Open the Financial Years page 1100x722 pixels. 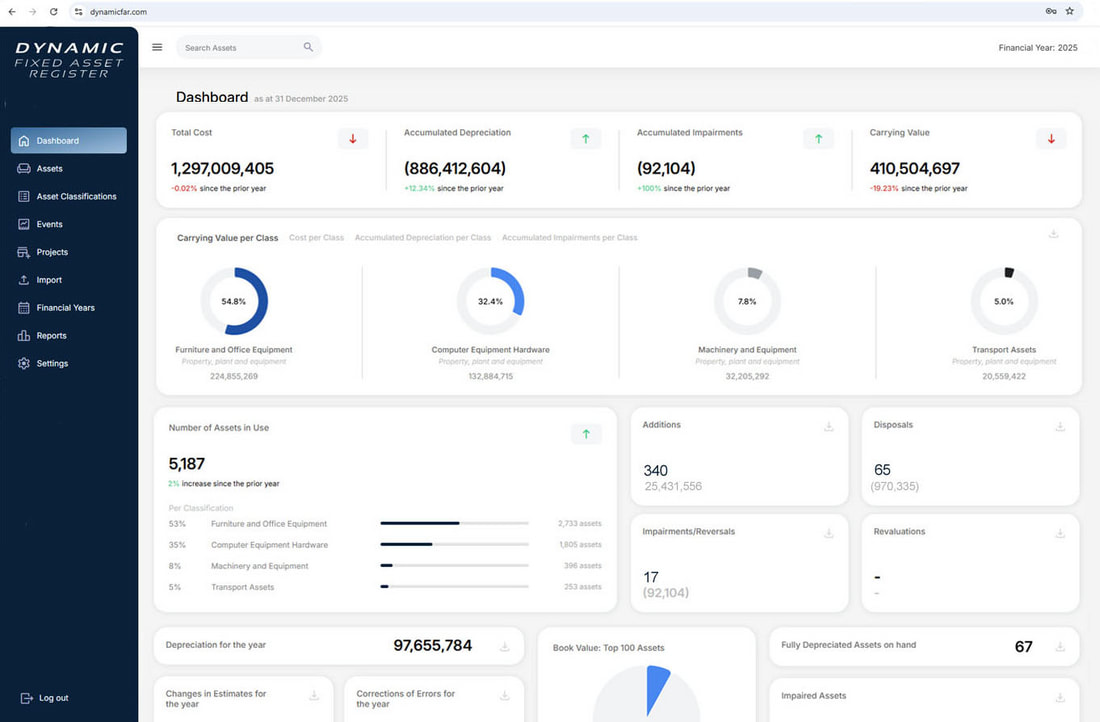(x=65, y=308)
